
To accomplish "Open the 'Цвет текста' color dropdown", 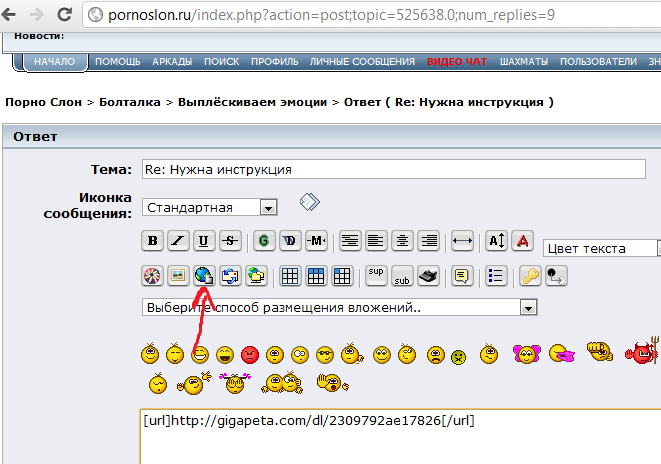I will click(x=602, y=248).
